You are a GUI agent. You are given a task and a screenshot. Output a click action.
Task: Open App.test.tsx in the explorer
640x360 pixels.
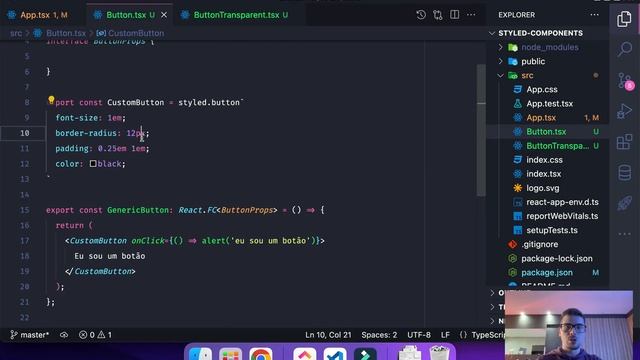pos(549,104)
